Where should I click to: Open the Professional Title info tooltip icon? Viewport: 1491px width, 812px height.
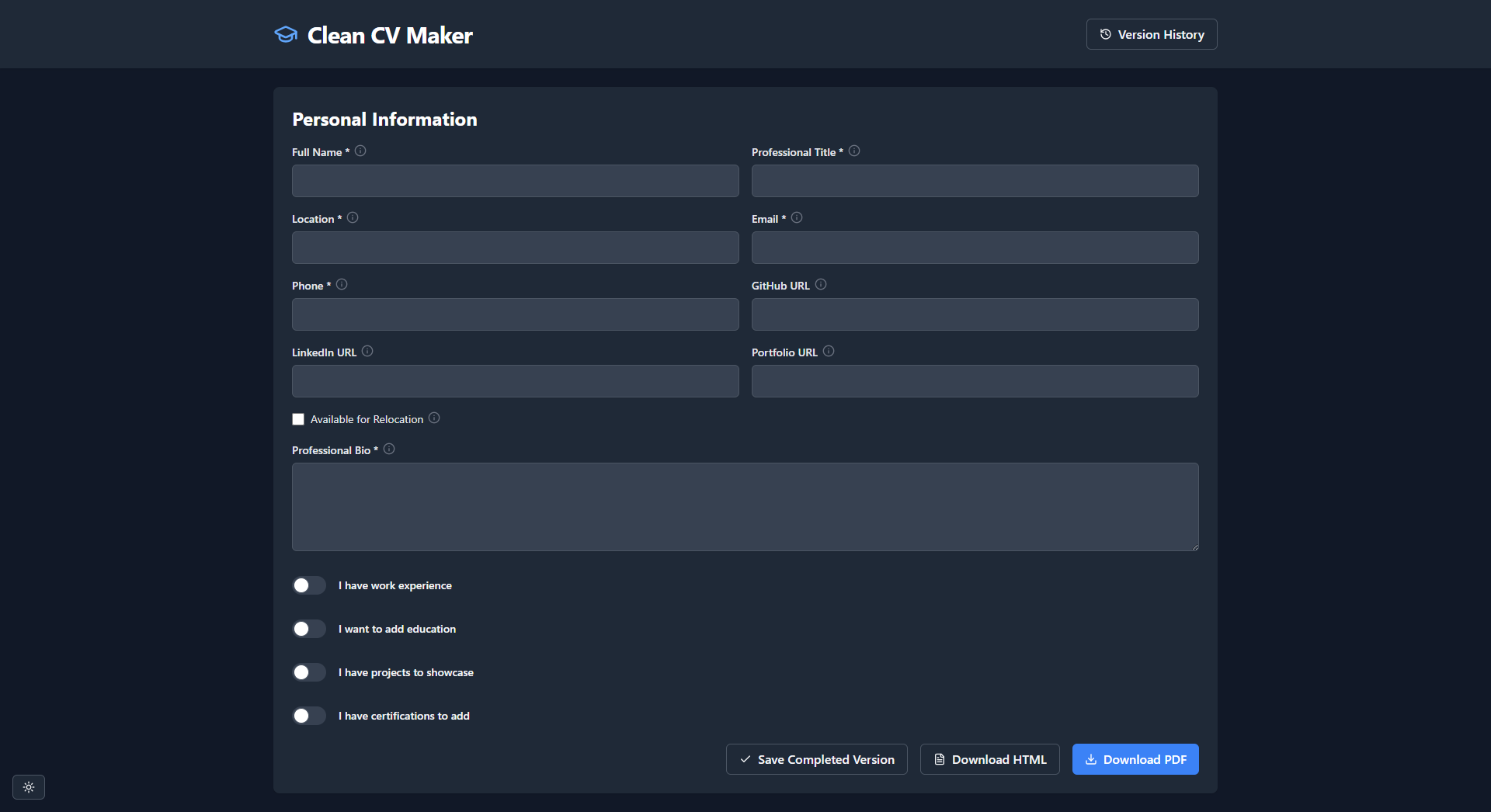tap(853, 151)
